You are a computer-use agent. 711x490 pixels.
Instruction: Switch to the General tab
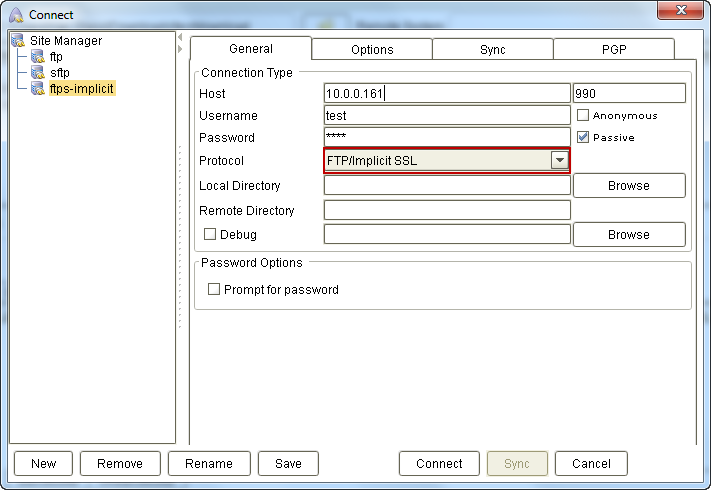tap(251, 49)
